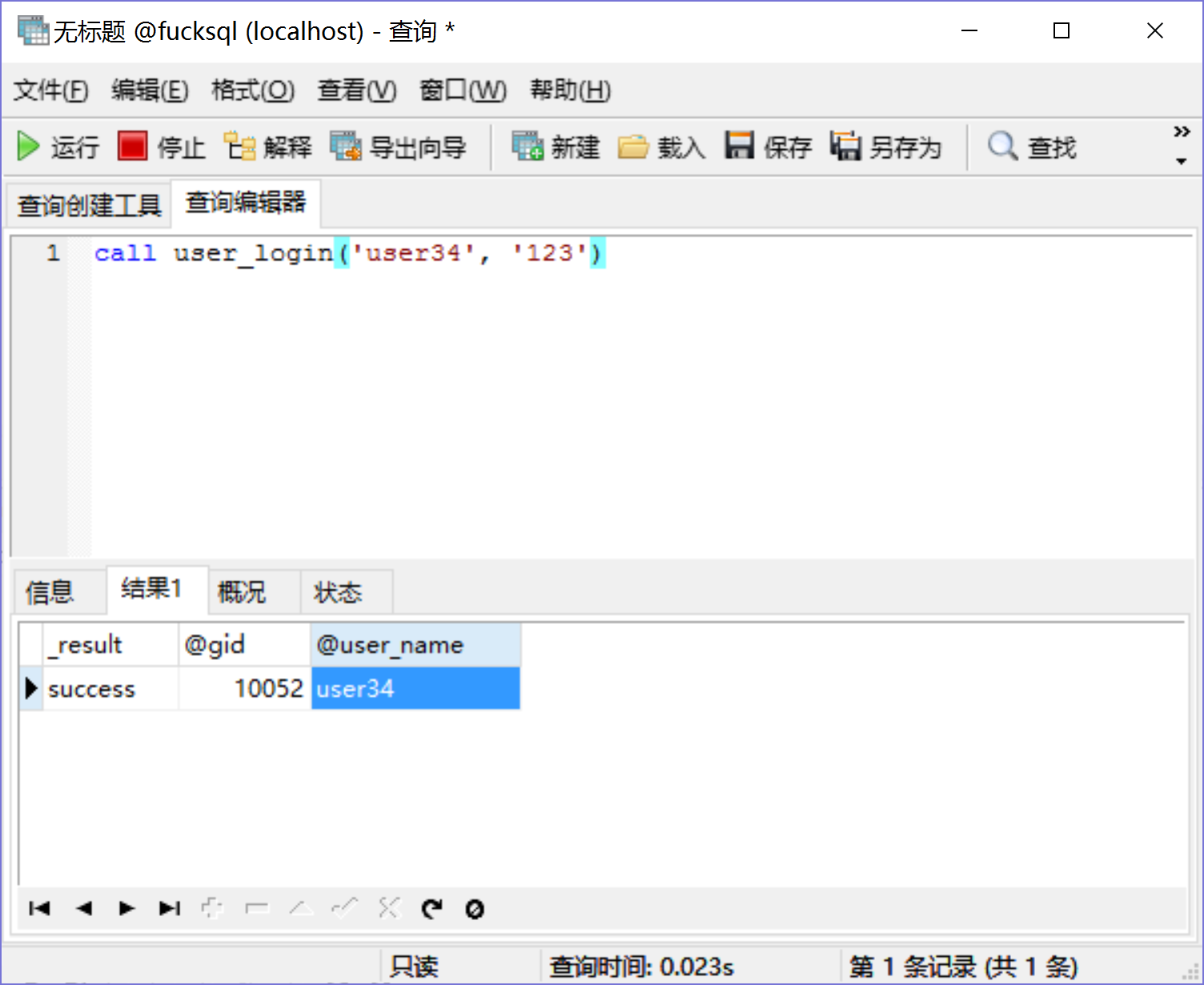Click the _result column header
This screenshot has width=1204, height=985.
click(110, 645)
